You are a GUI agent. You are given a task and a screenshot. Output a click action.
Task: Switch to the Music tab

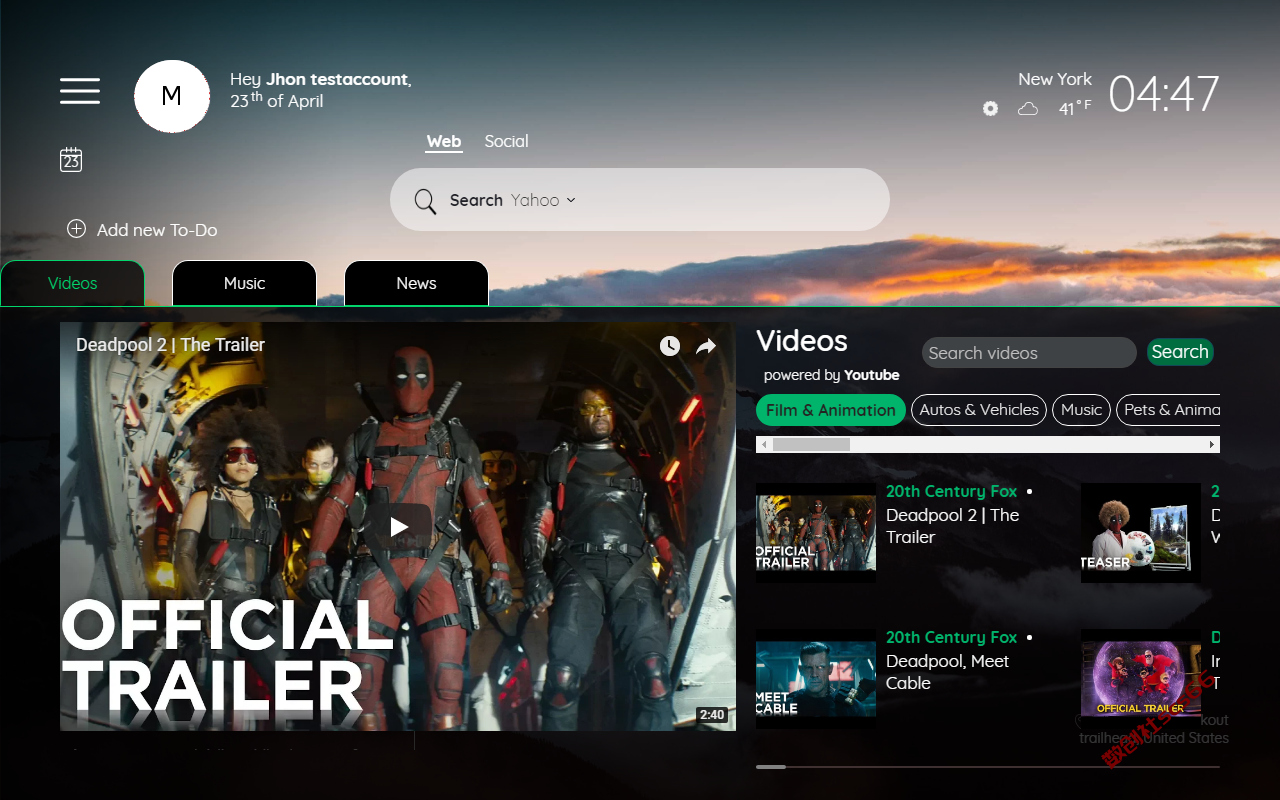[x=245, y=283]
